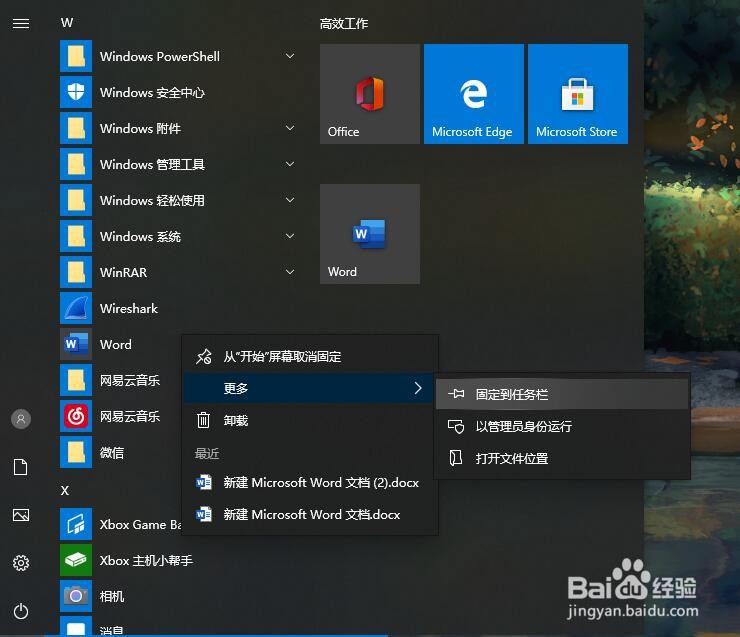Screen dimensions: 740x637
Task: Click the trash icon next to 卸载
Action: [203, 420]
